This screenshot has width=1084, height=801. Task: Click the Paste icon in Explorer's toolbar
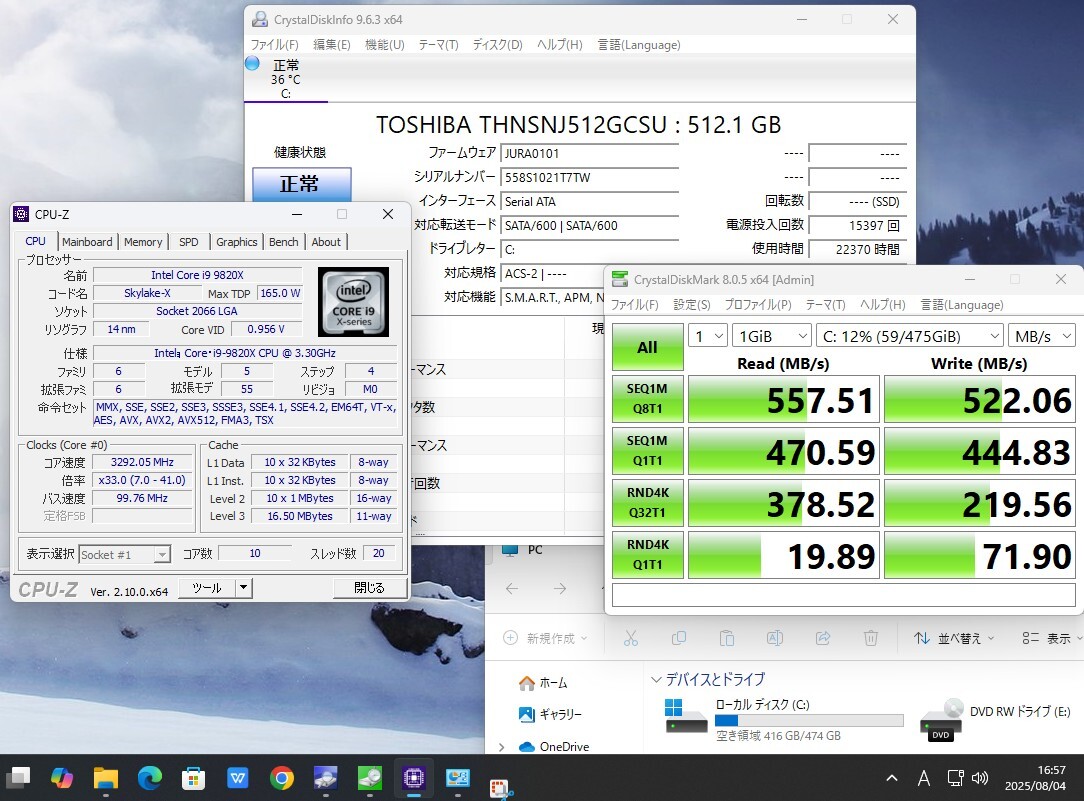pos(727,638)
